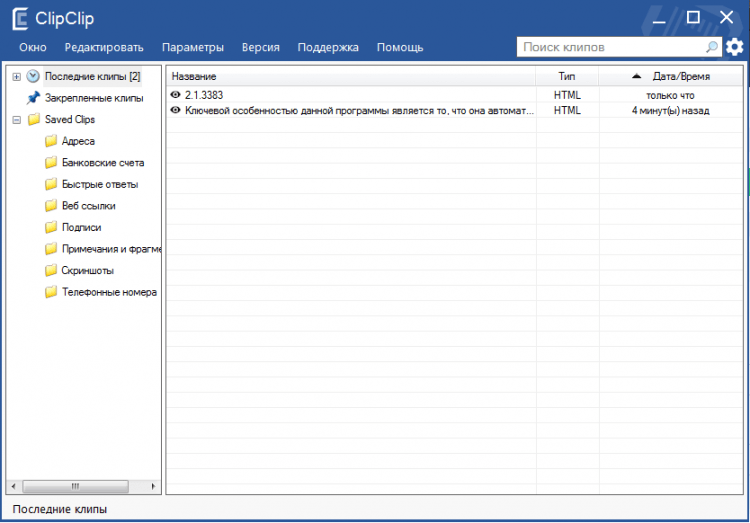The height and width of the screenshot is (523, 750).
Task: Open the Окно menu
Action: point(33,47)
